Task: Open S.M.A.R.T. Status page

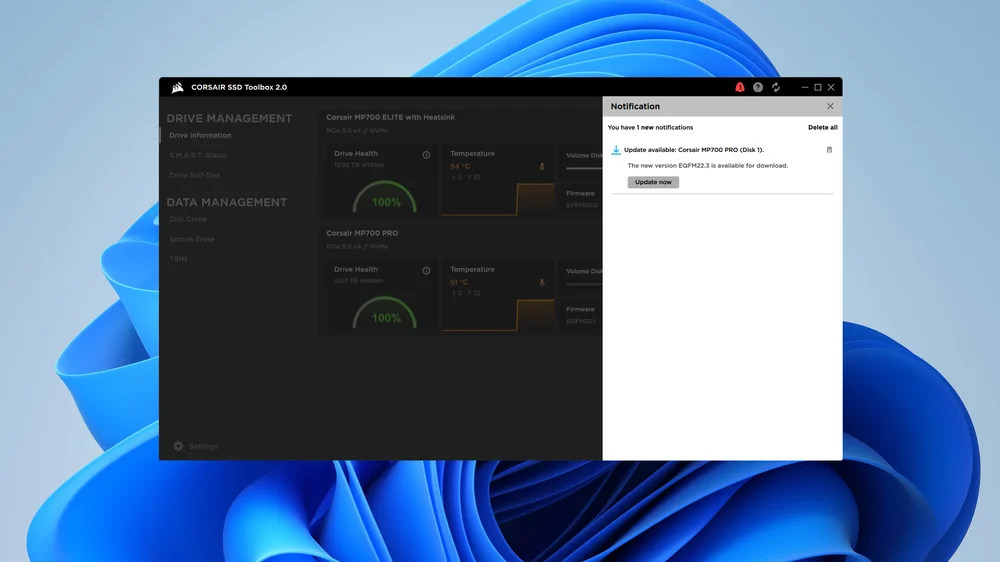Action: pyautogui.click(x=198, y=155)
